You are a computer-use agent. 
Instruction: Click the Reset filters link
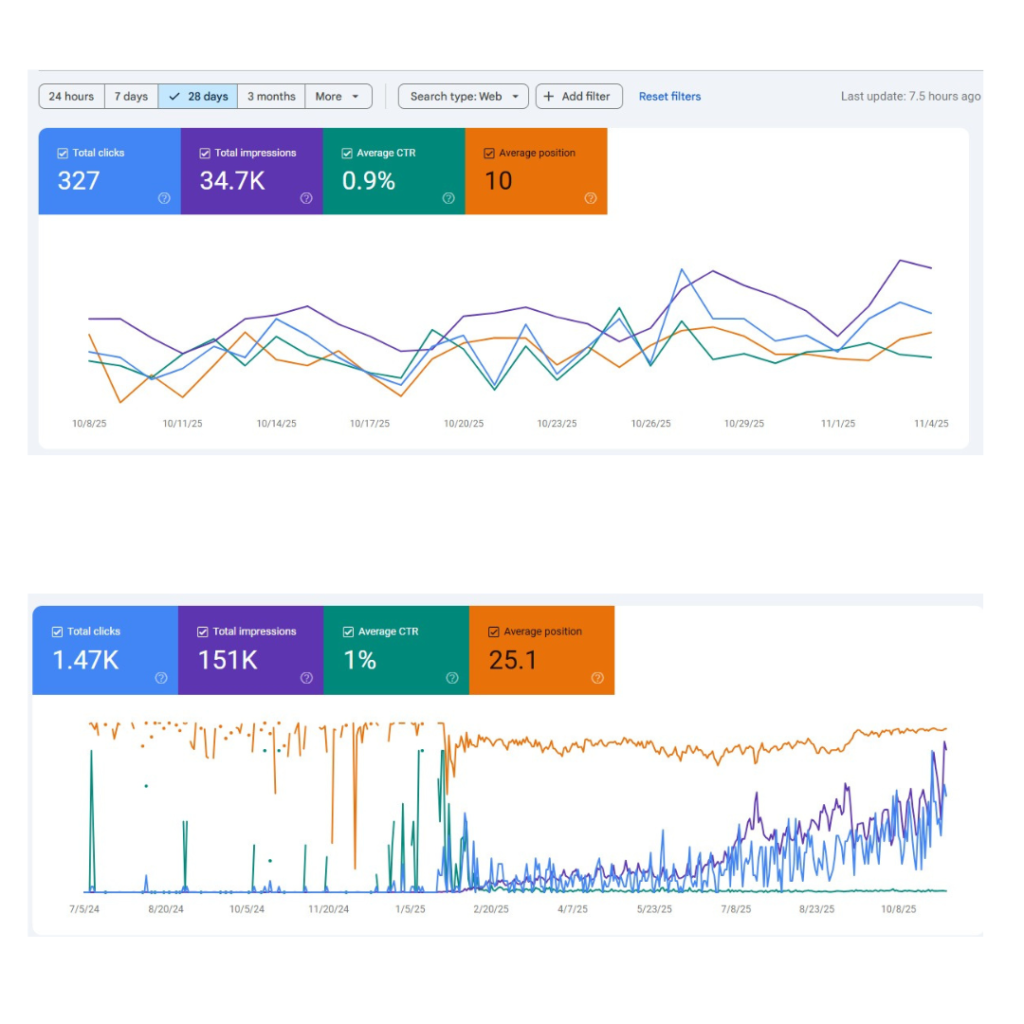point(670,97)
